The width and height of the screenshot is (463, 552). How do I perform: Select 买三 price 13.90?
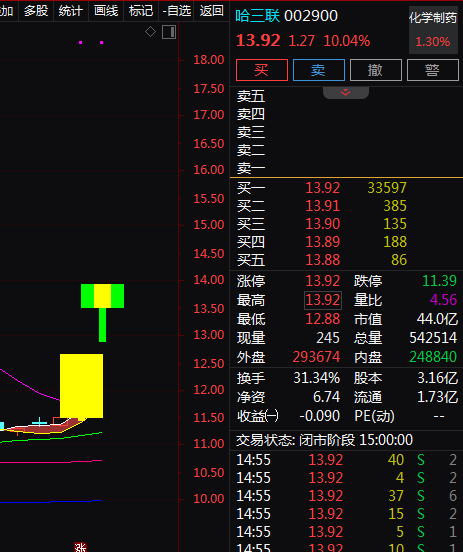(323, 224)
